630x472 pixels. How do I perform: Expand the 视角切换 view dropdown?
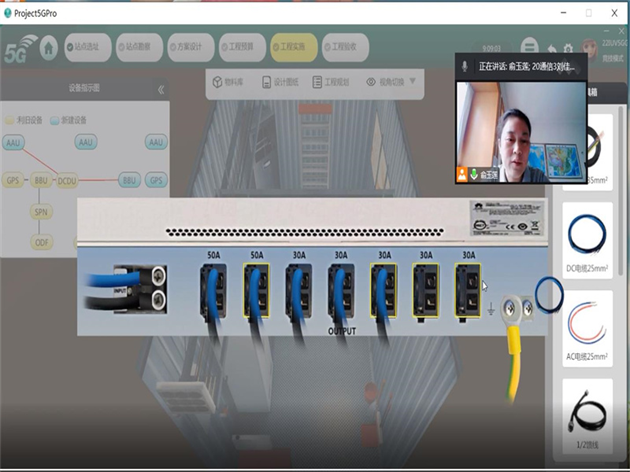click(x=391, y=82)
